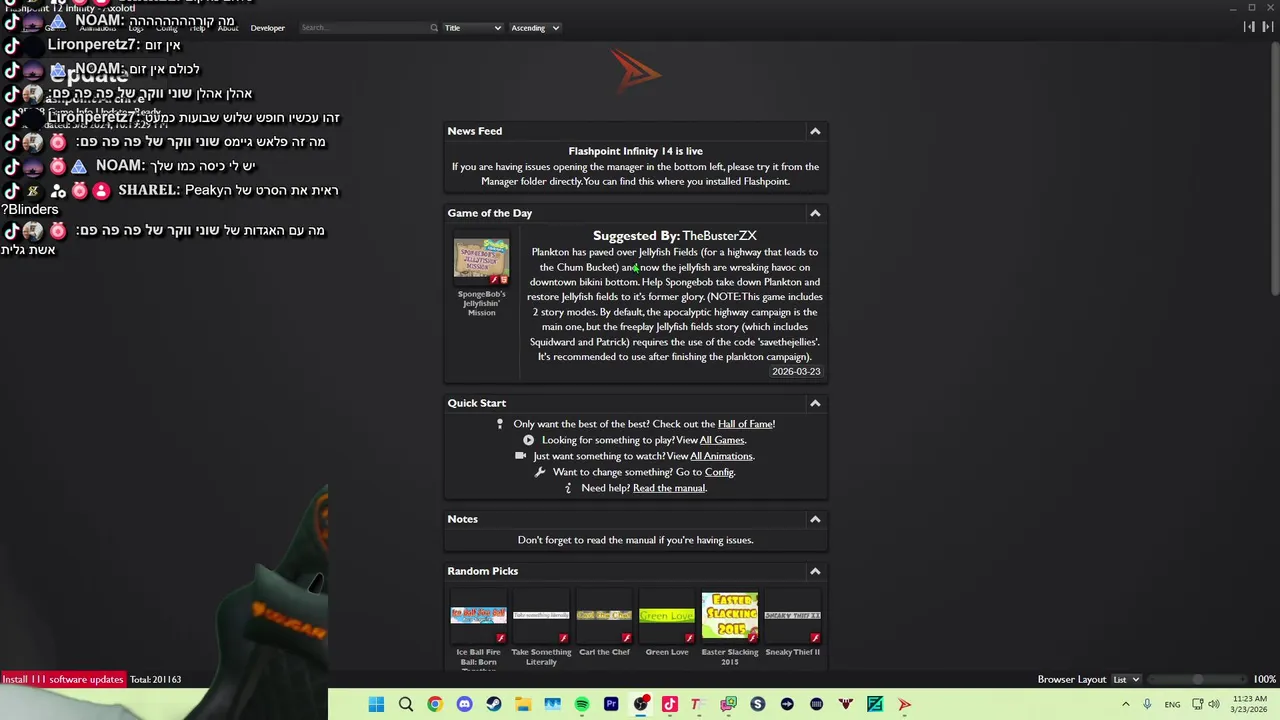Open the All Animations link
This screenshot has width=1280, height=720.
point(721,456)
